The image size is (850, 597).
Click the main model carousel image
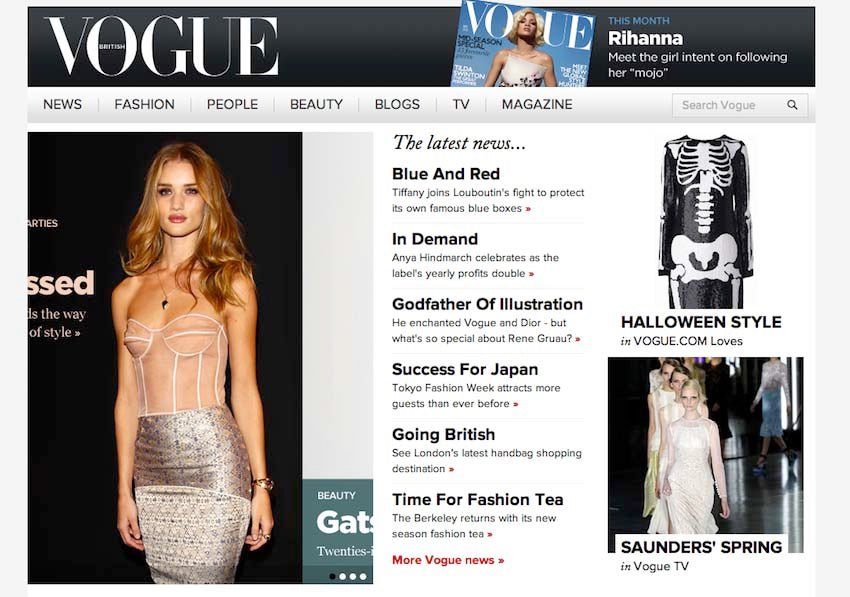[x=165, y=358]
